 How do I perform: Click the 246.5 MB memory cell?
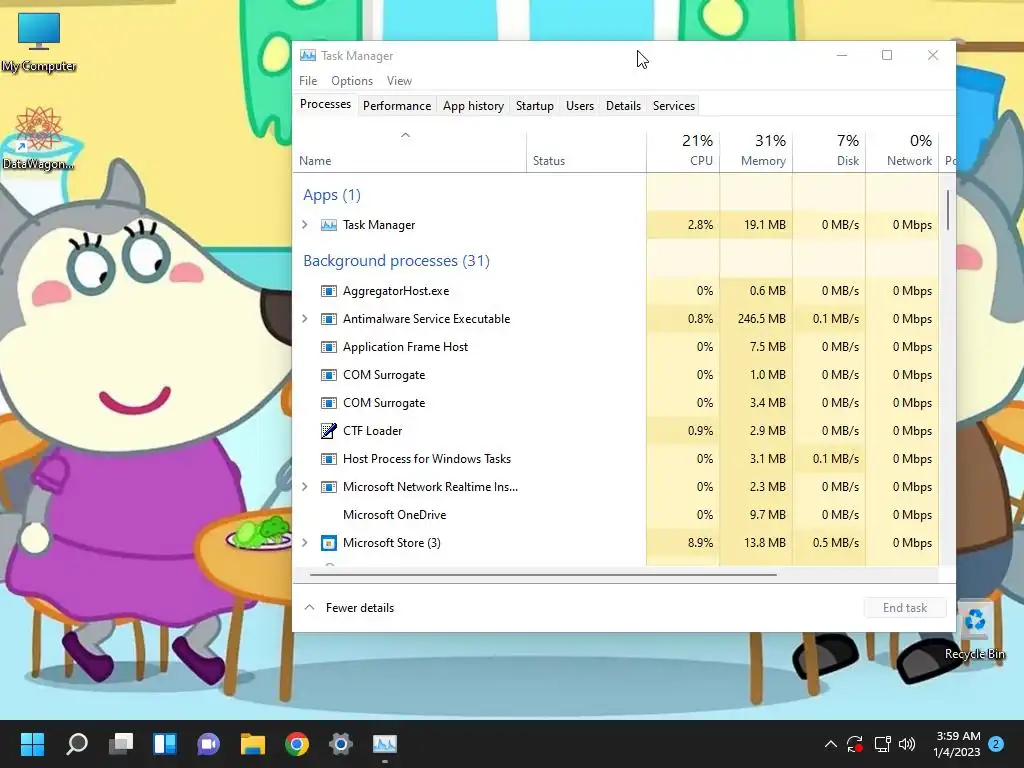tap(756, 319)
